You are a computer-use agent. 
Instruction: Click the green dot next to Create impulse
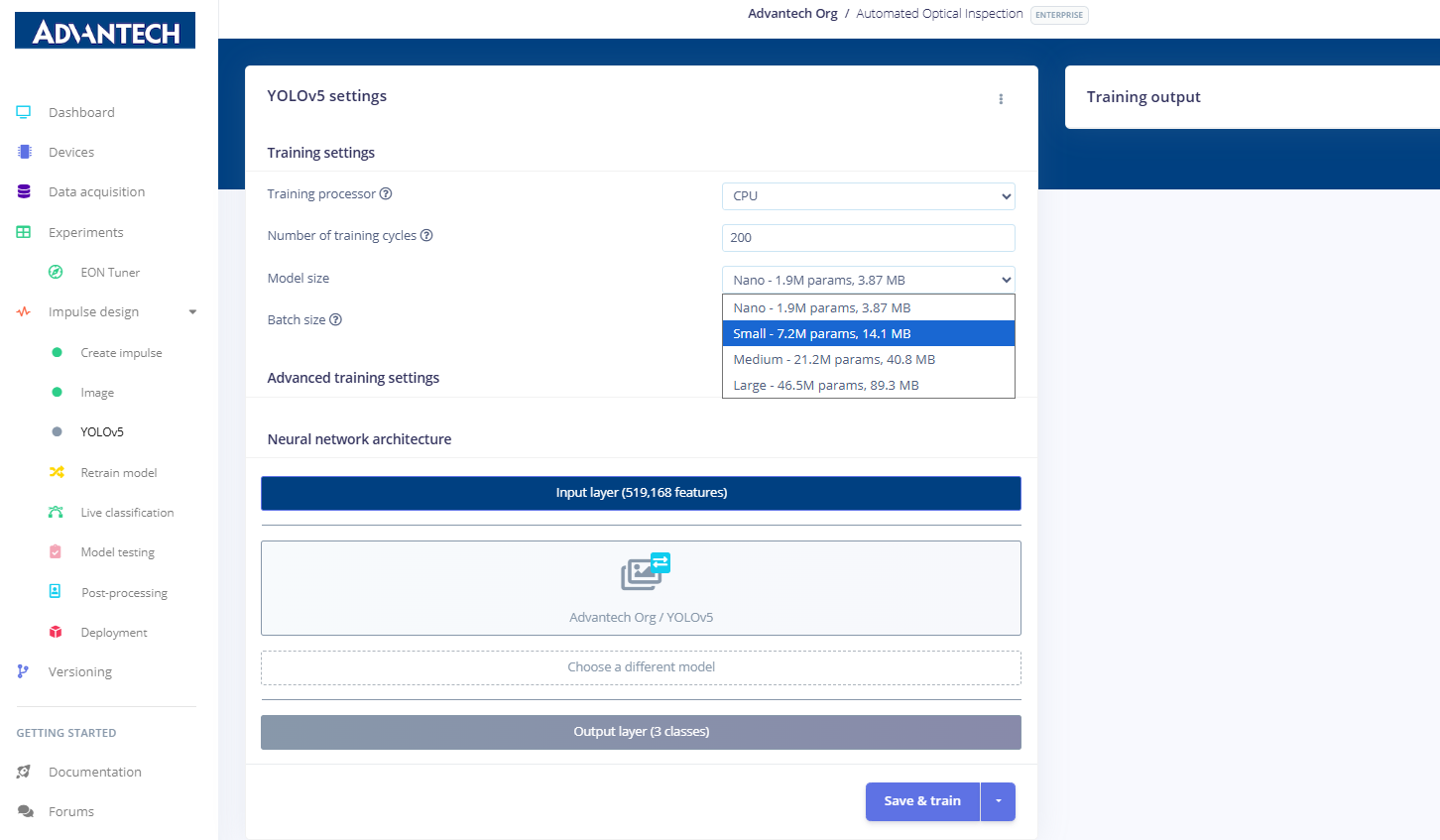pos(57,352)
